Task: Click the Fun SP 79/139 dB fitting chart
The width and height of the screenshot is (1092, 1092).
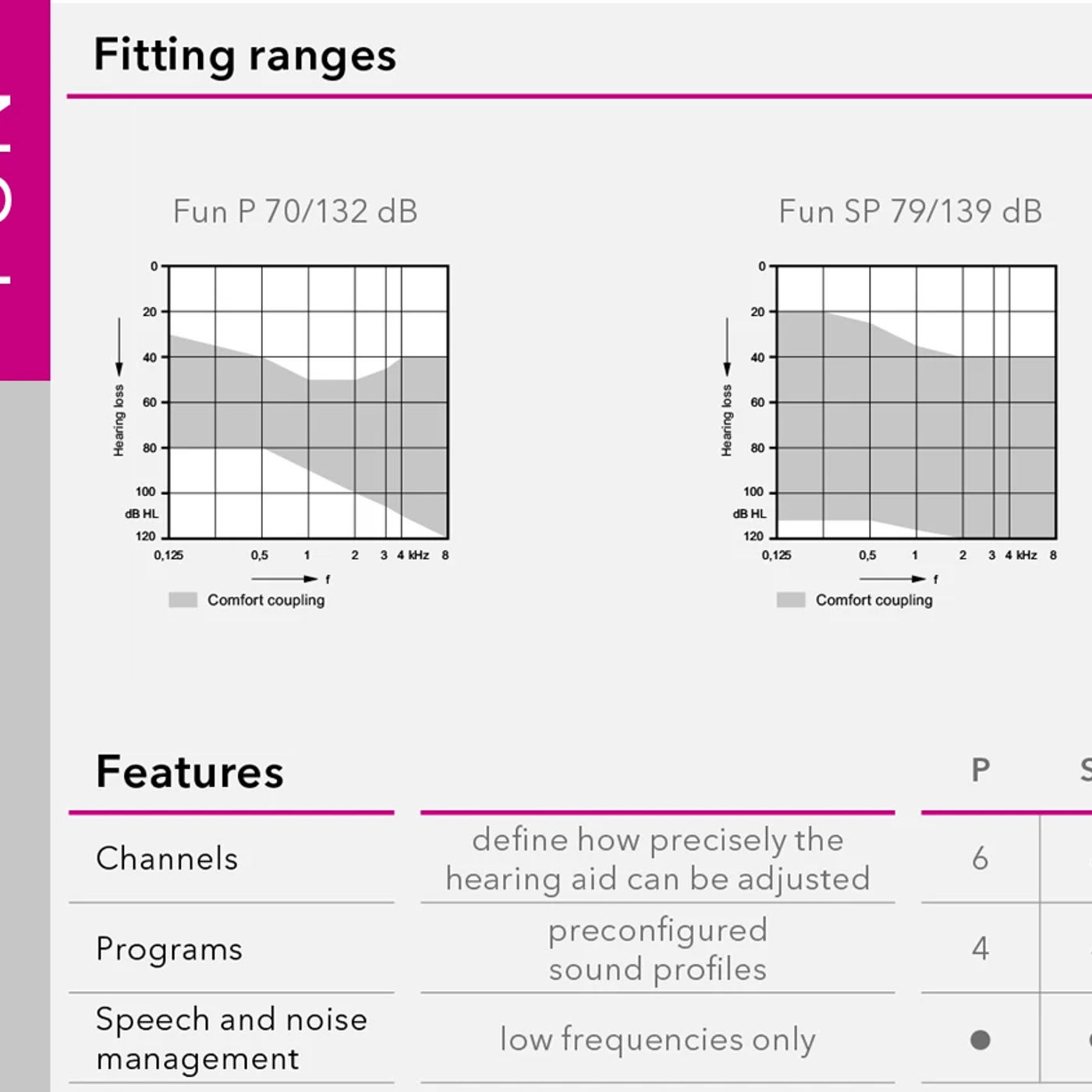Action: pyautogui.click(x=916, y=402)
